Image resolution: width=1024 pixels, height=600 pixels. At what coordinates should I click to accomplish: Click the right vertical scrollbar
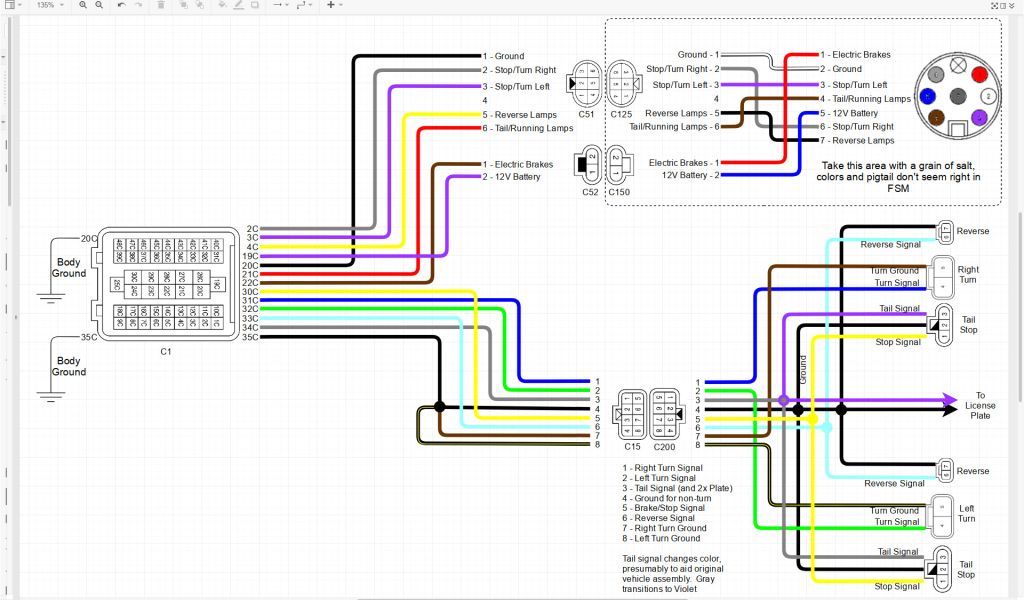[1019, 300]
